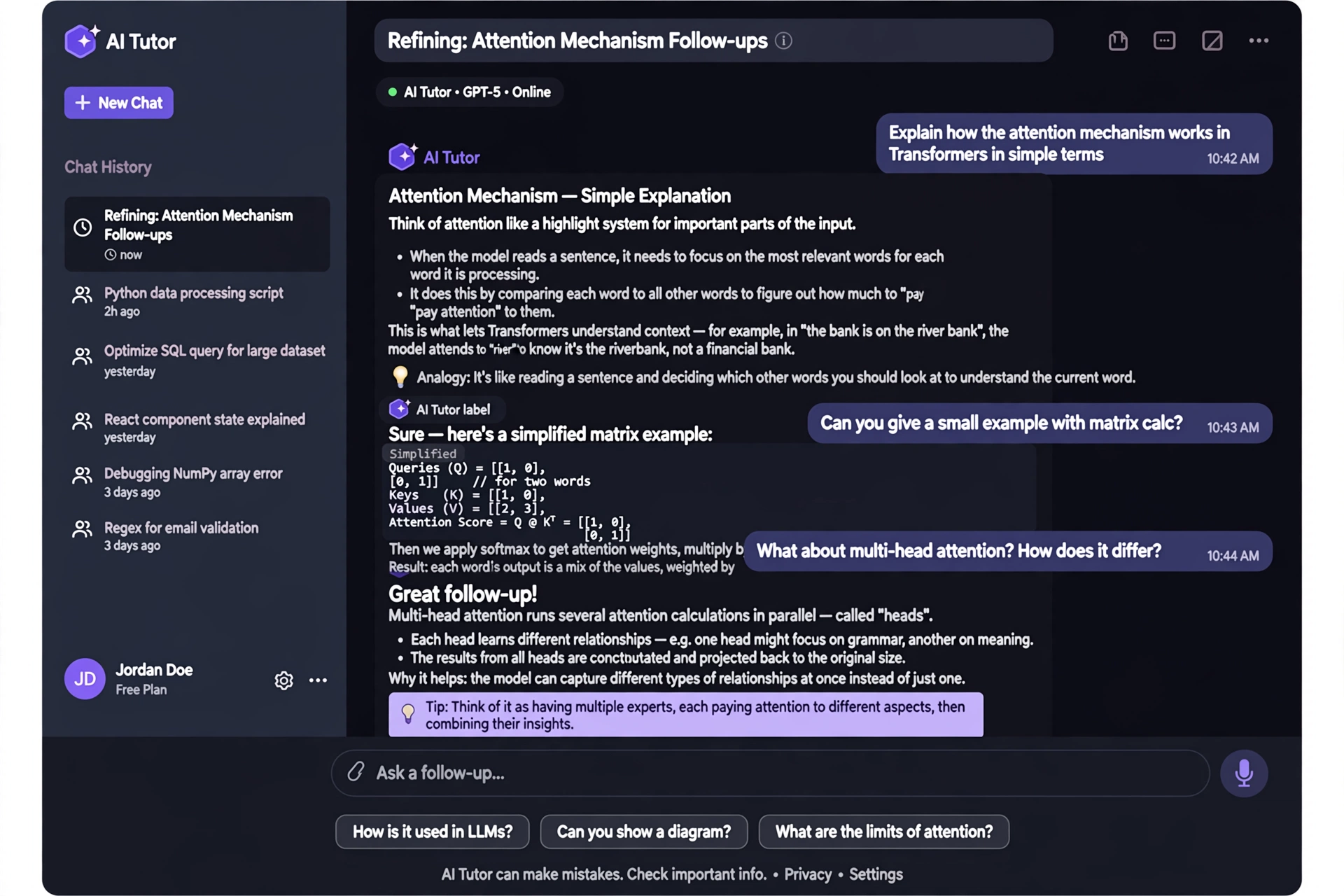Click the paperclip attach icon
This screenshot has height=896, width=1344.
click(x=356, y=771)
